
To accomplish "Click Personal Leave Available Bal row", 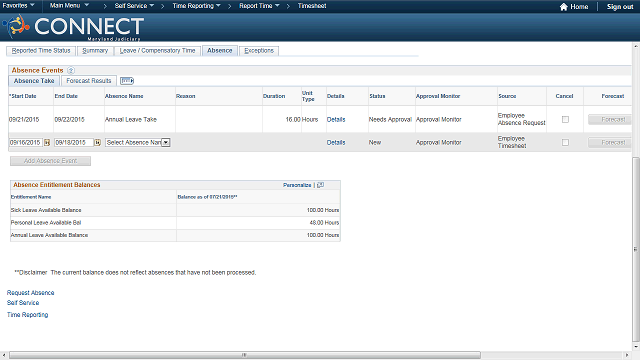I will pos(175,222).
